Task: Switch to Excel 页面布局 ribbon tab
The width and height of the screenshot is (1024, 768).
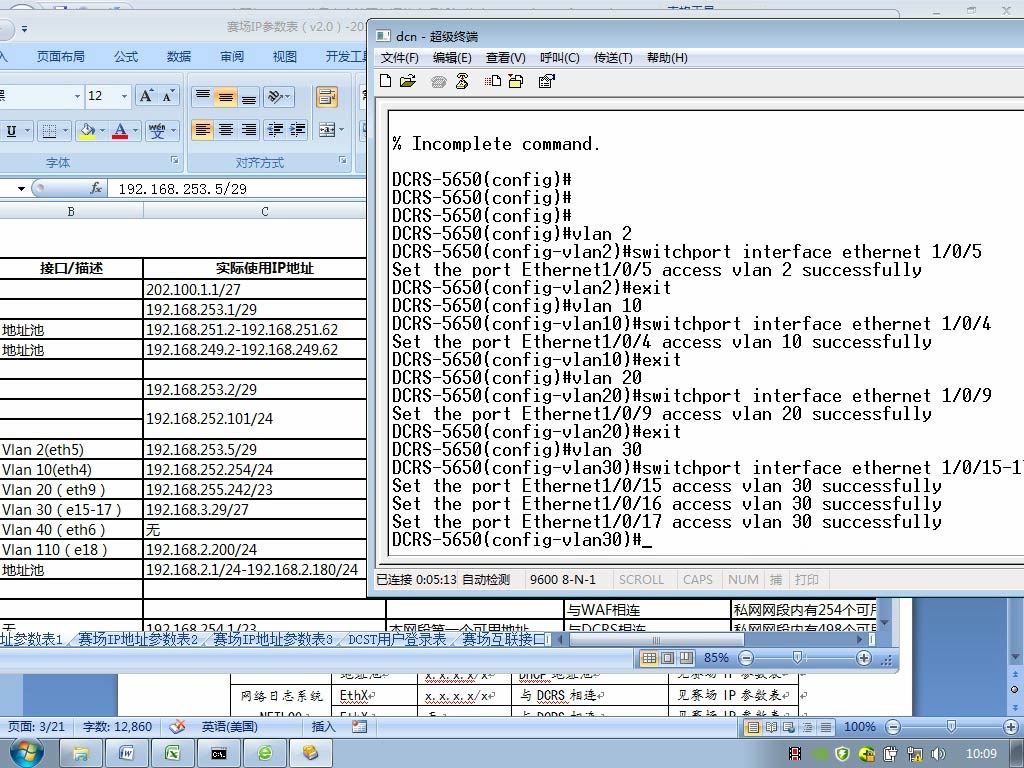Action: (x=61, y=57)
